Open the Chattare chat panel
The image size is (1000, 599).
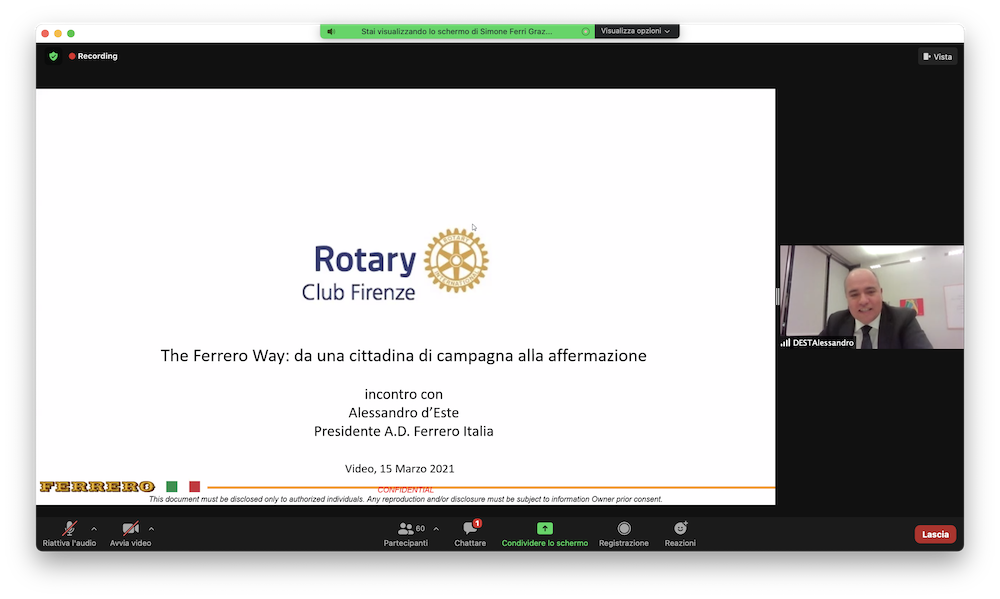tap(470, 534)
